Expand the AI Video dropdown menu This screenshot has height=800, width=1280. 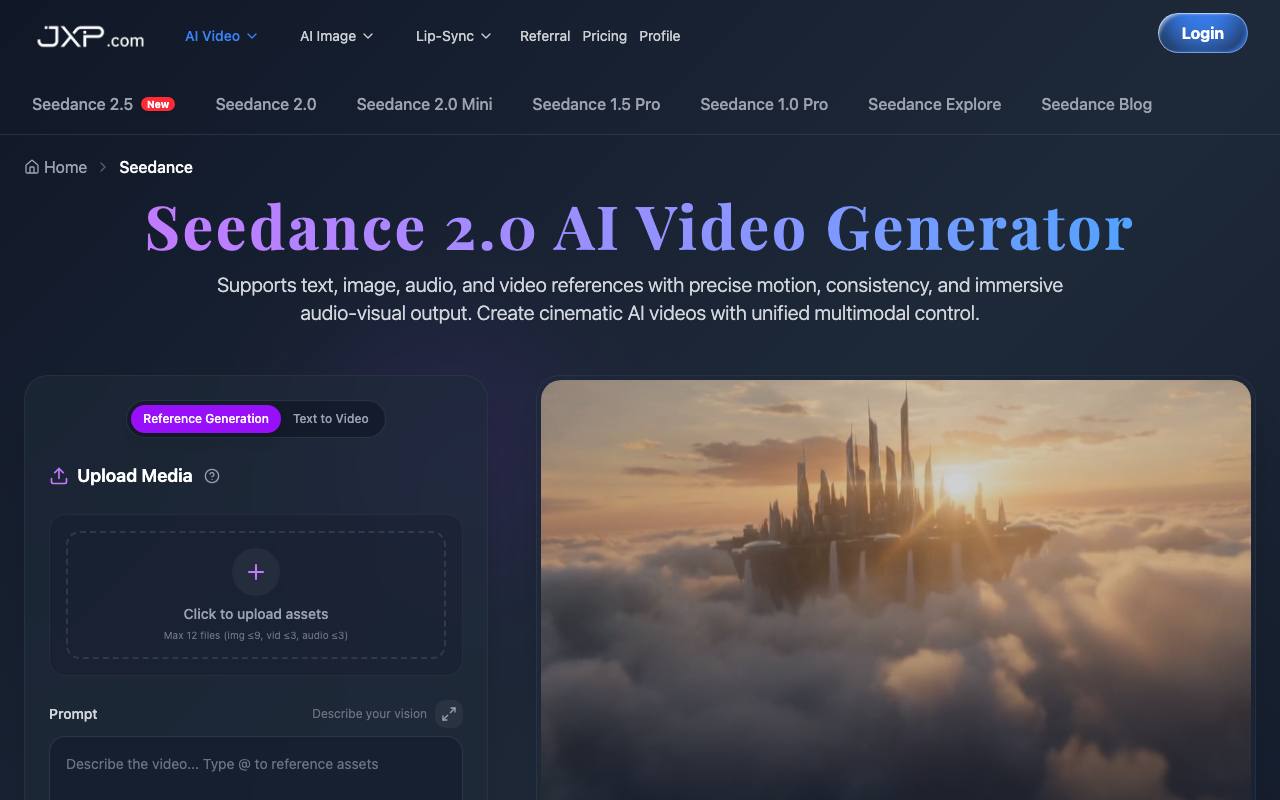coord(221,36)
